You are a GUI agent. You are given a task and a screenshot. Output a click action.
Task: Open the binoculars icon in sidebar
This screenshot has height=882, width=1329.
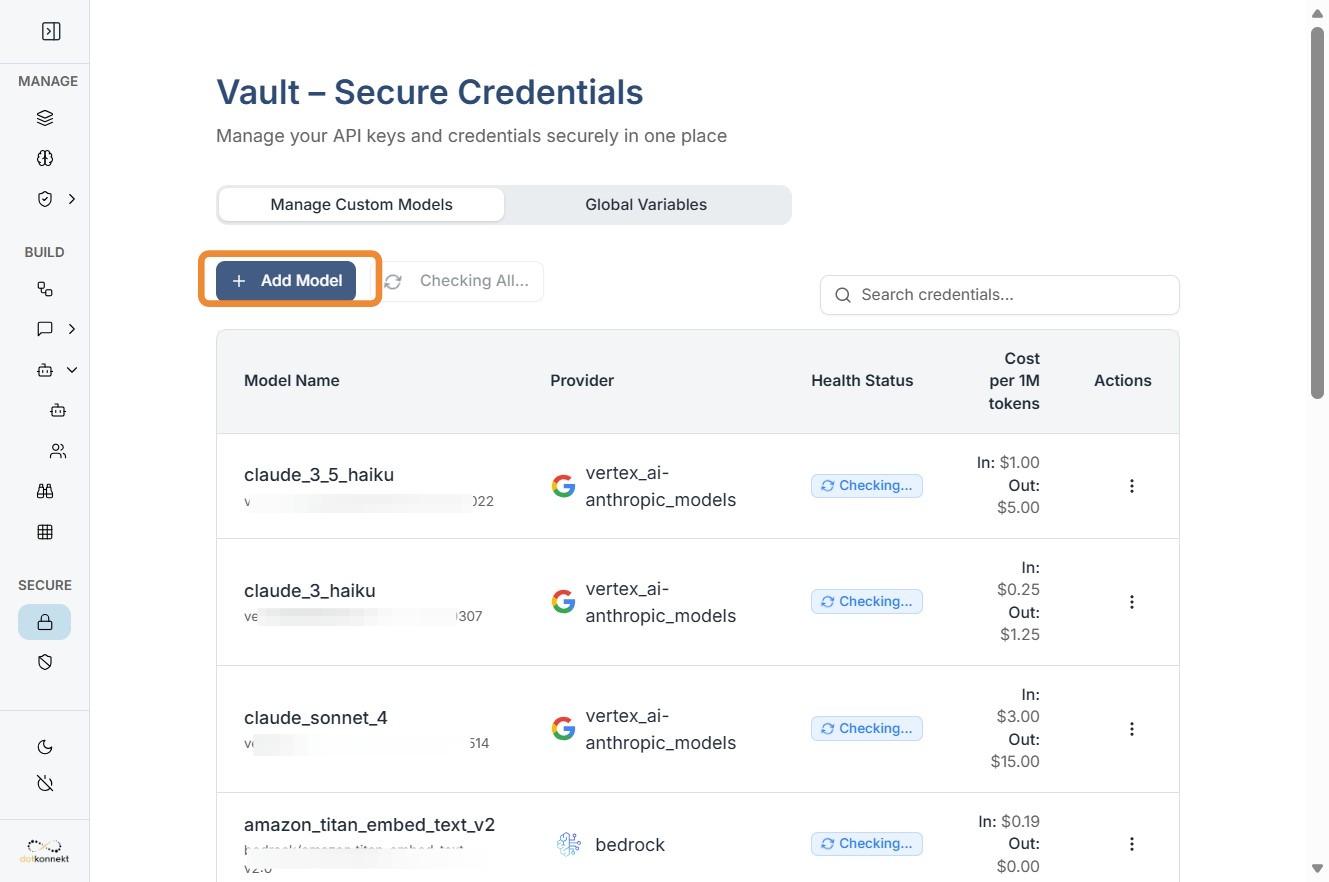[x=45, y=491]
